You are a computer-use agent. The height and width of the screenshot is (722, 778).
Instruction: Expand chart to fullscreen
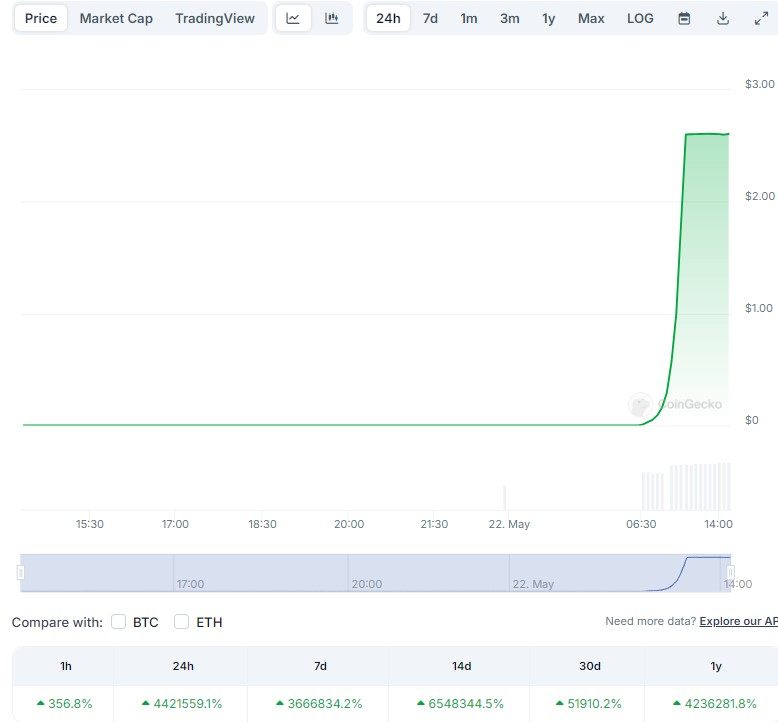[760, 18]
